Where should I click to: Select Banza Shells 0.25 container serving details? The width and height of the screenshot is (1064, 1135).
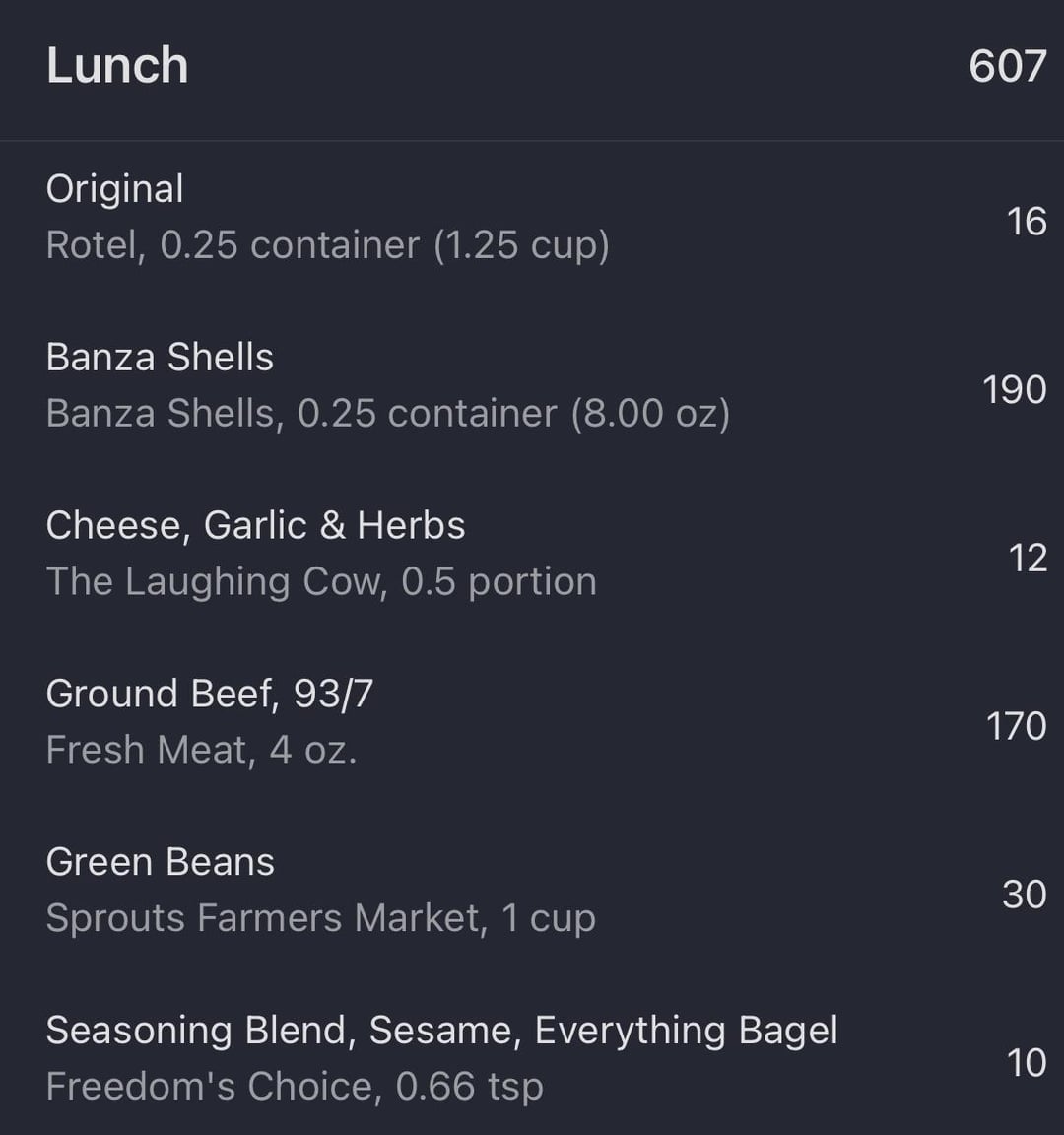(x=388, y=414)
